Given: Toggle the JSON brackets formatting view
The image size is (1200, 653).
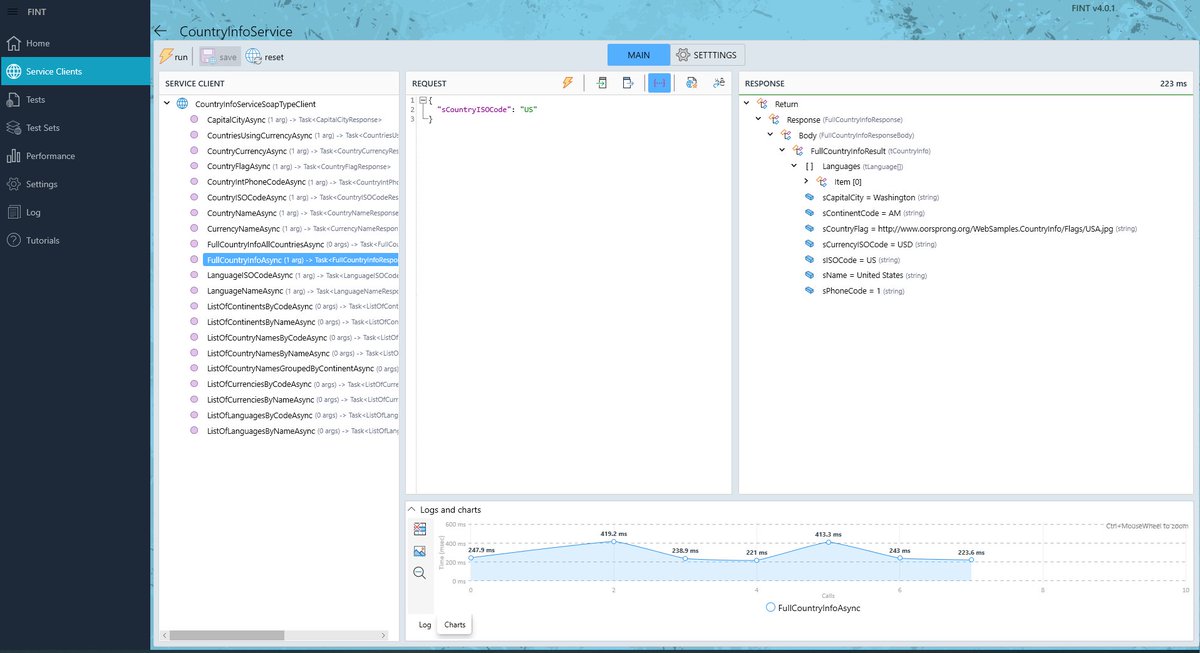Looking at the screenshot, I should 660,83.
